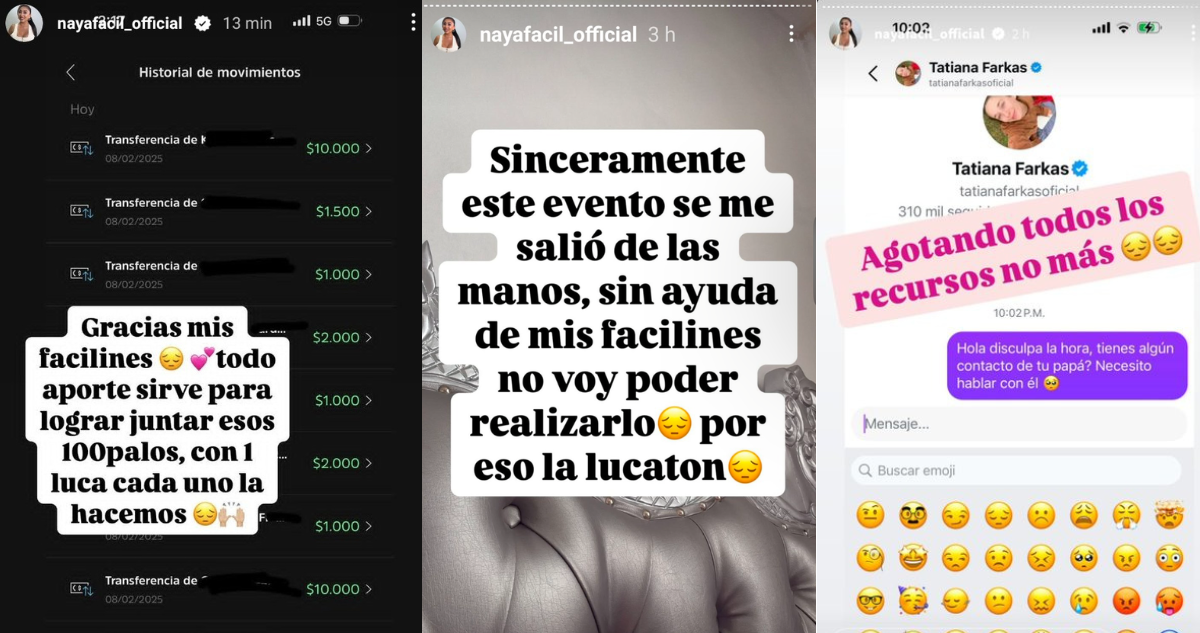
Task: Open three-dot menu on middle story
Action: tap(791, 34)
